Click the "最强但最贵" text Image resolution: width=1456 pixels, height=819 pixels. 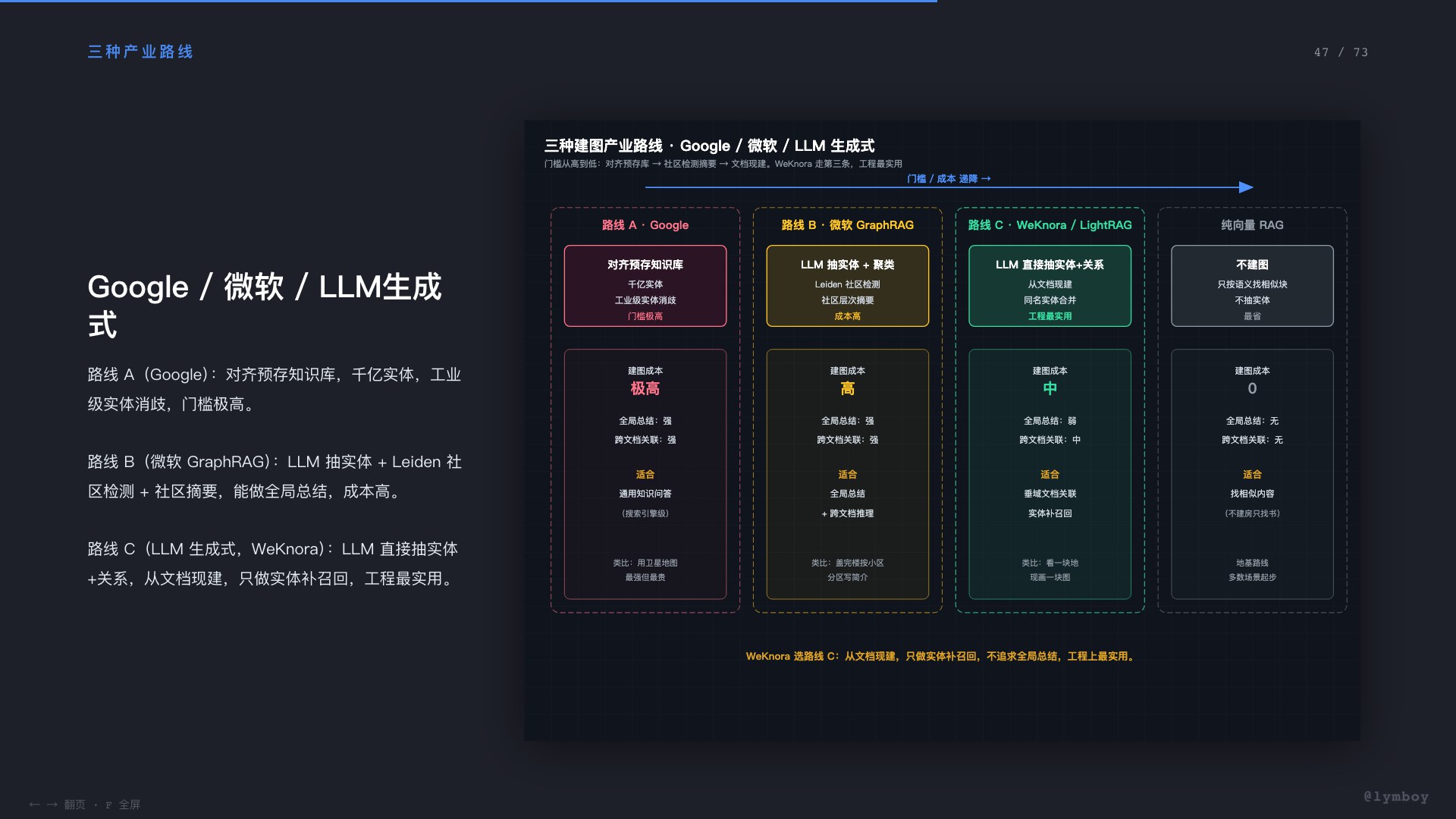coord(645,577)
